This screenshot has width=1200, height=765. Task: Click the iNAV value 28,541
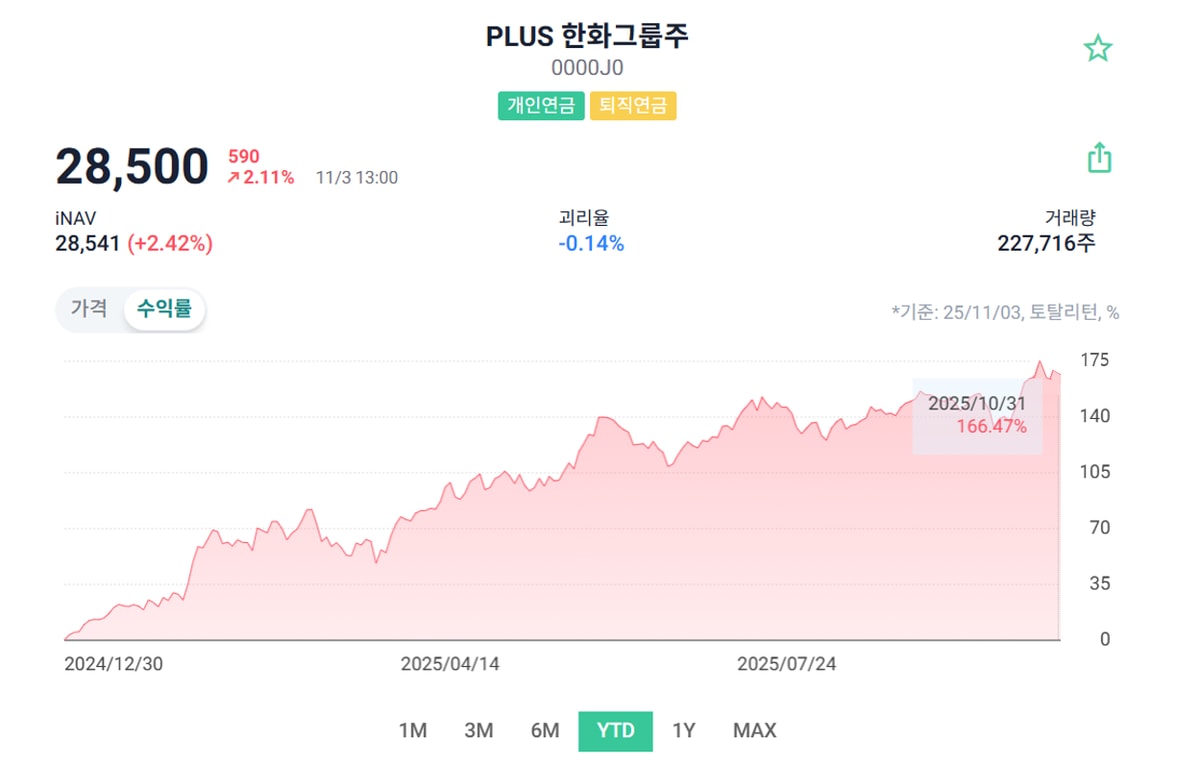[x=88, y=243]
